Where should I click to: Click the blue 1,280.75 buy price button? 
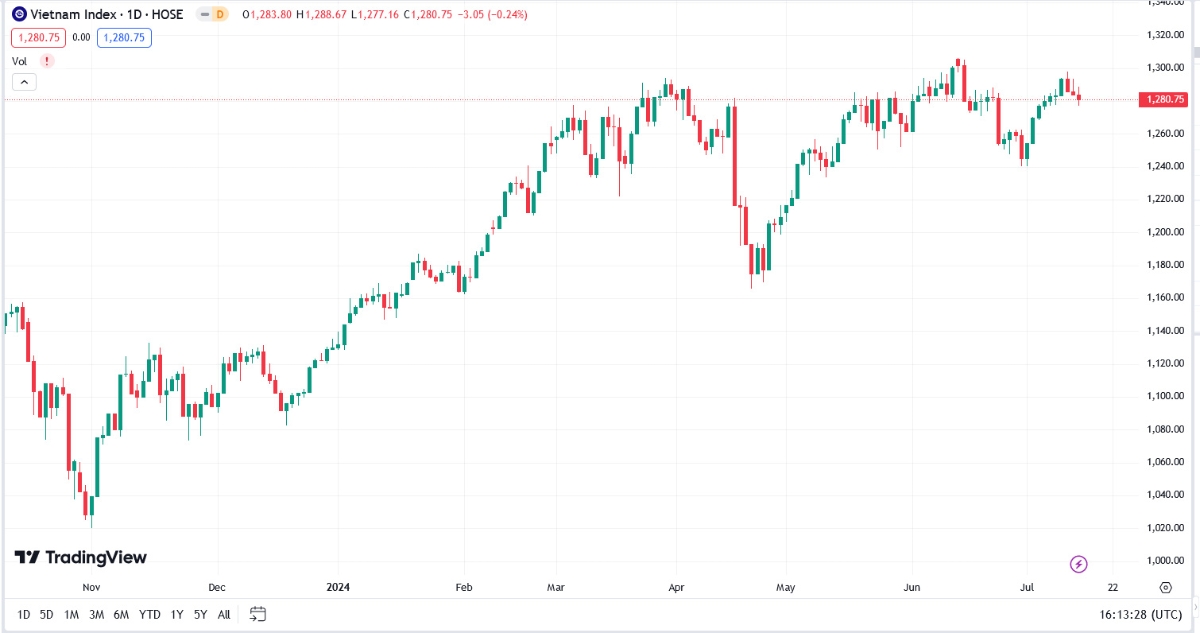(x=124, y=38)
